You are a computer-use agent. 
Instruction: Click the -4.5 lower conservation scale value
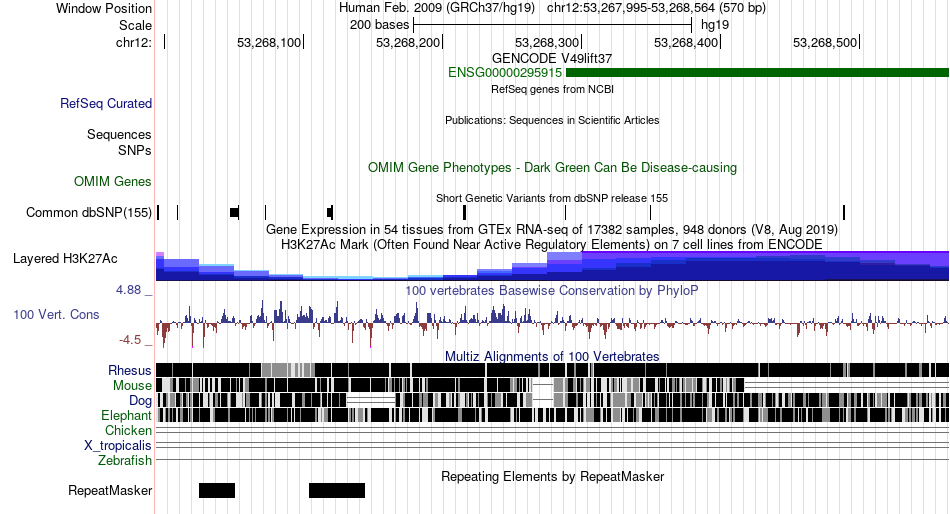pyautogui.click(x=130, y=340)
